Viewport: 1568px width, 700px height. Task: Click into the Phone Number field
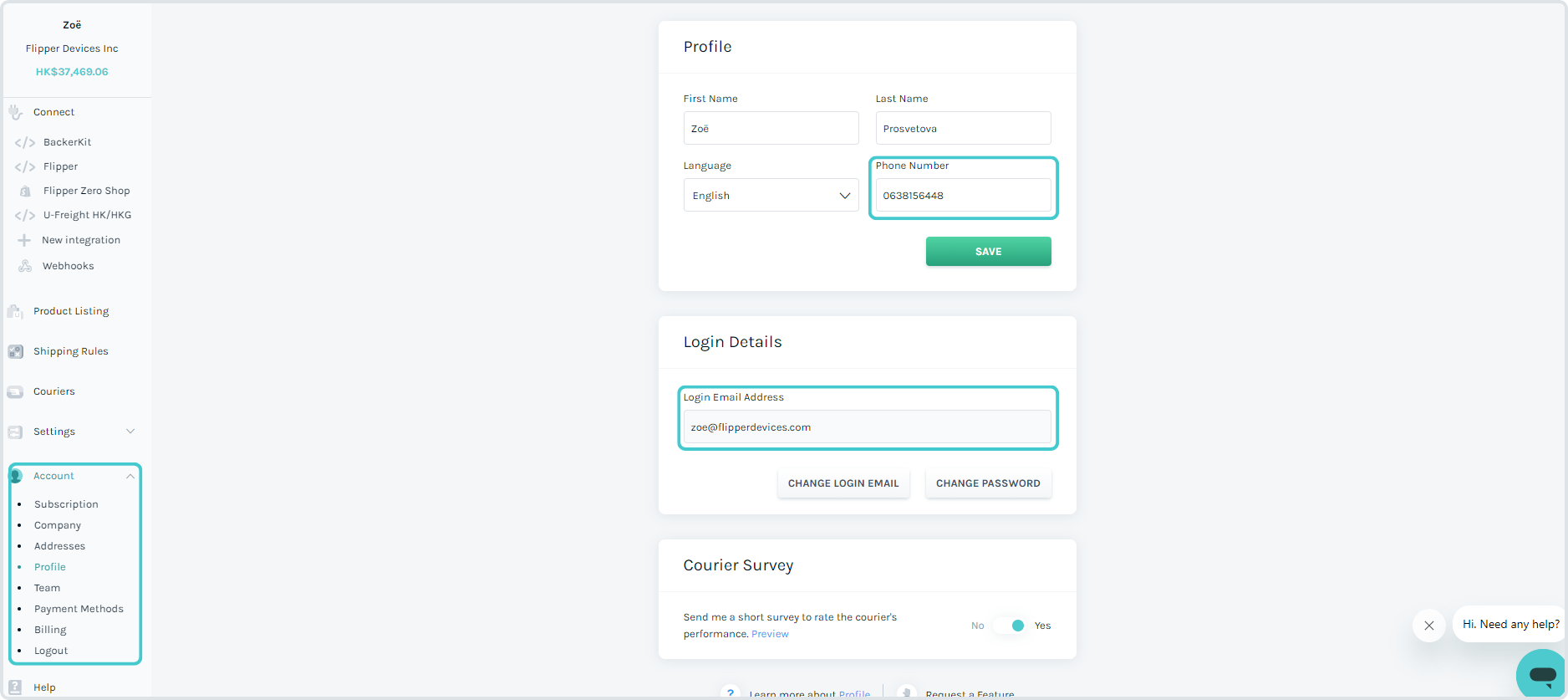[x=963, y=196]
